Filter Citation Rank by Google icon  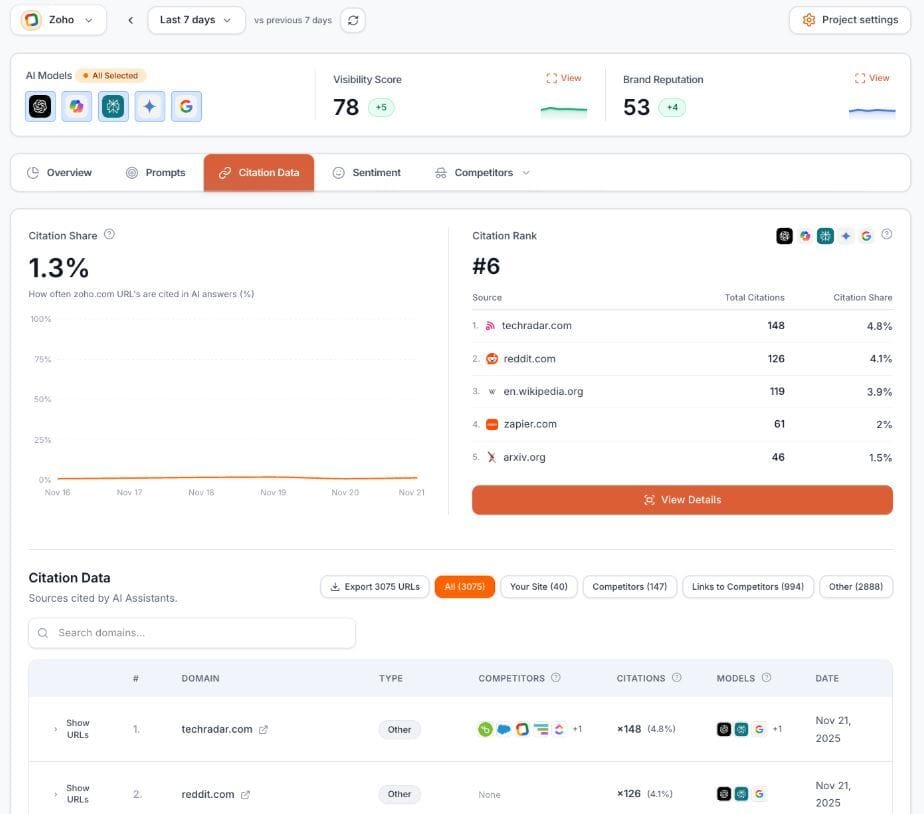coord(866,236)
